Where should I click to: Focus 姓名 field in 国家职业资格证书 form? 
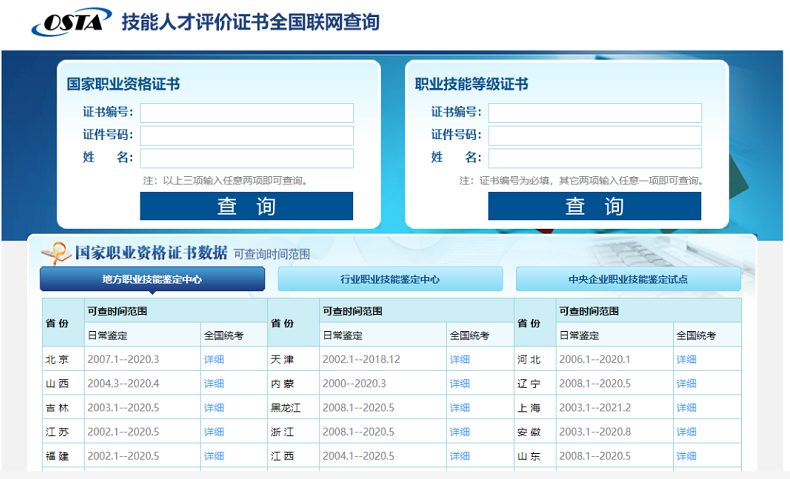point(247,158)
